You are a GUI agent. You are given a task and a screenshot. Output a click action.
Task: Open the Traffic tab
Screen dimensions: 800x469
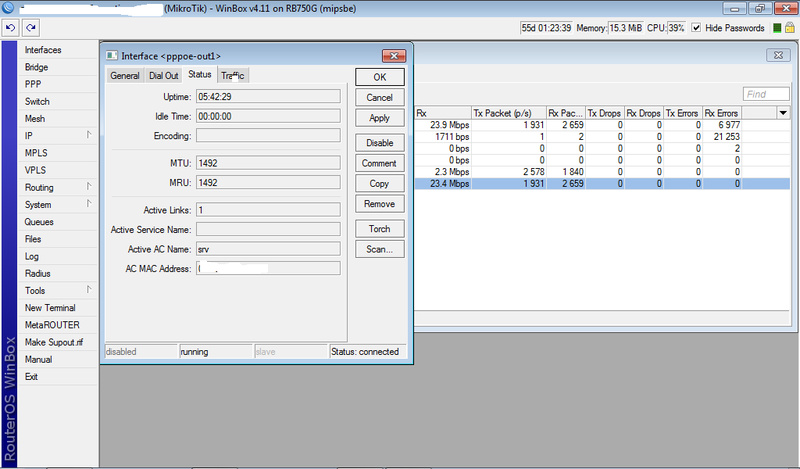pyautogui.click(x=233, y=76)
